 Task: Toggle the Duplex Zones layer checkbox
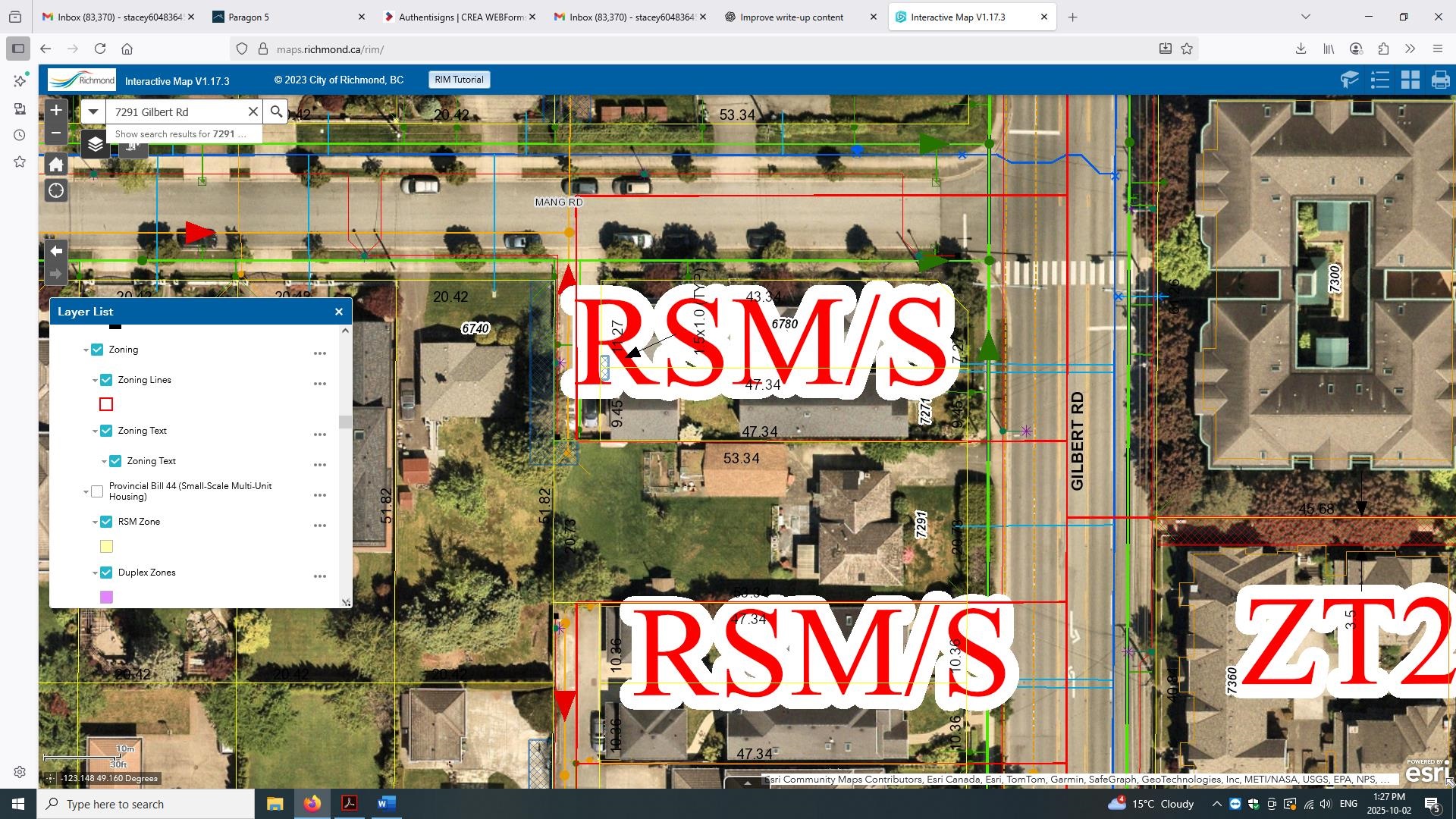click(x=106, y=573)
